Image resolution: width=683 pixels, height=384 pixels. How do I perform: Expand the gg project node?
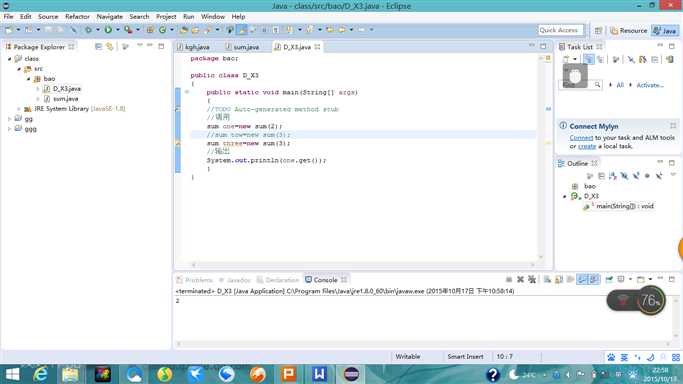9,119
